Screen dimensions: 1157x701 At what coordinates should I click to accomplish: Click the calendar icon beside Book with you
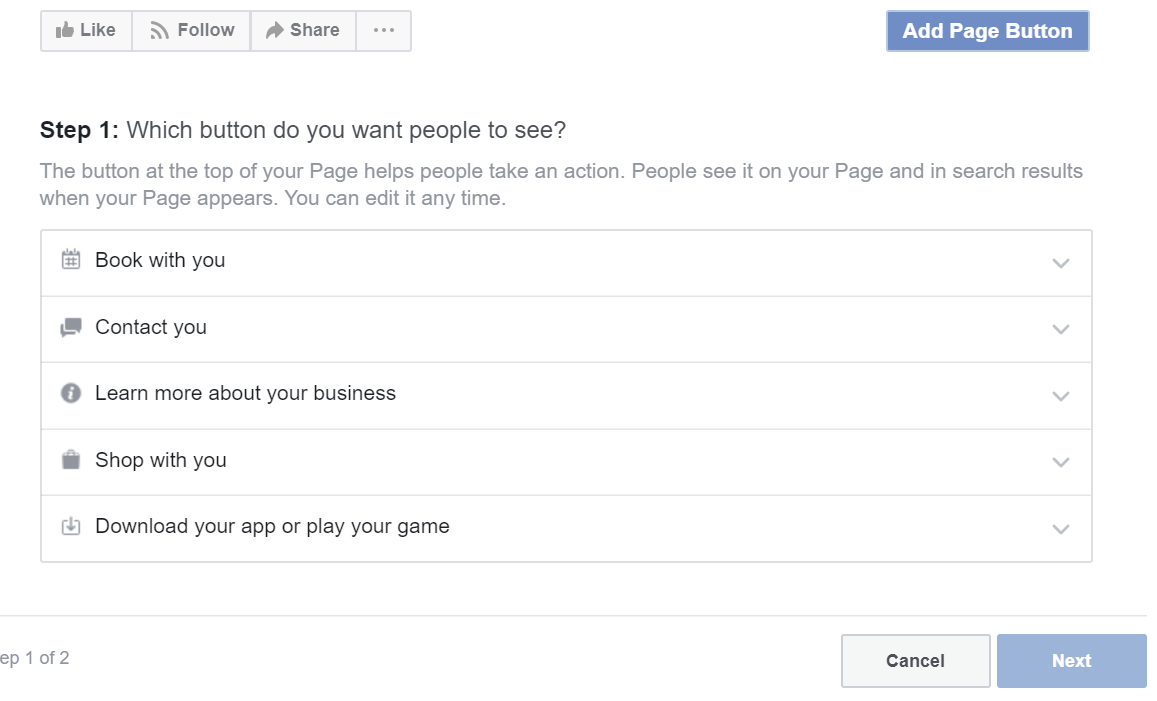click(x=71, y=260)
